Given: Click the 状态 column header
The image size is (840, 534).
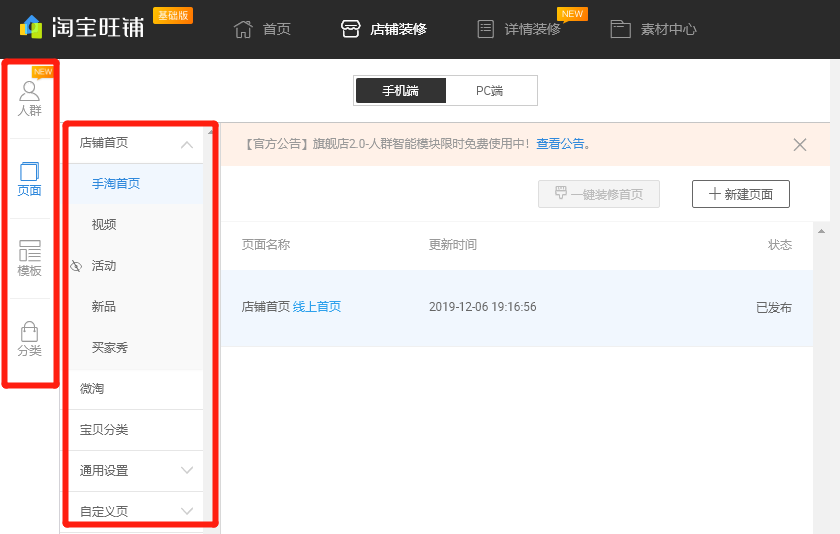Looking at the screenshot, I should pyautogui.click(x=779, y=245).
